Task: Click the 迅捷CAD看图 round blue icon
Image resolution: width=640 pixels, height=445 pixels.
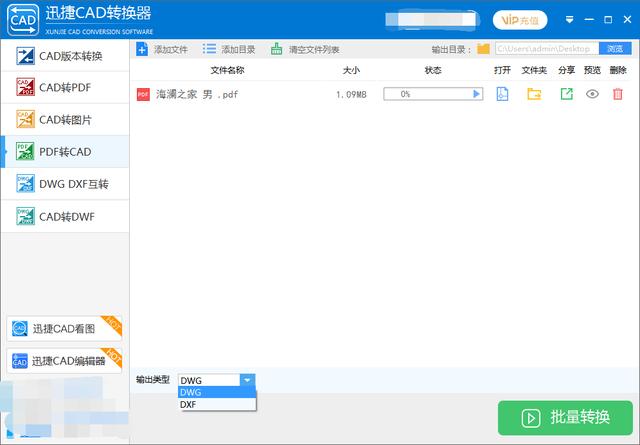Action: [20, 329]
